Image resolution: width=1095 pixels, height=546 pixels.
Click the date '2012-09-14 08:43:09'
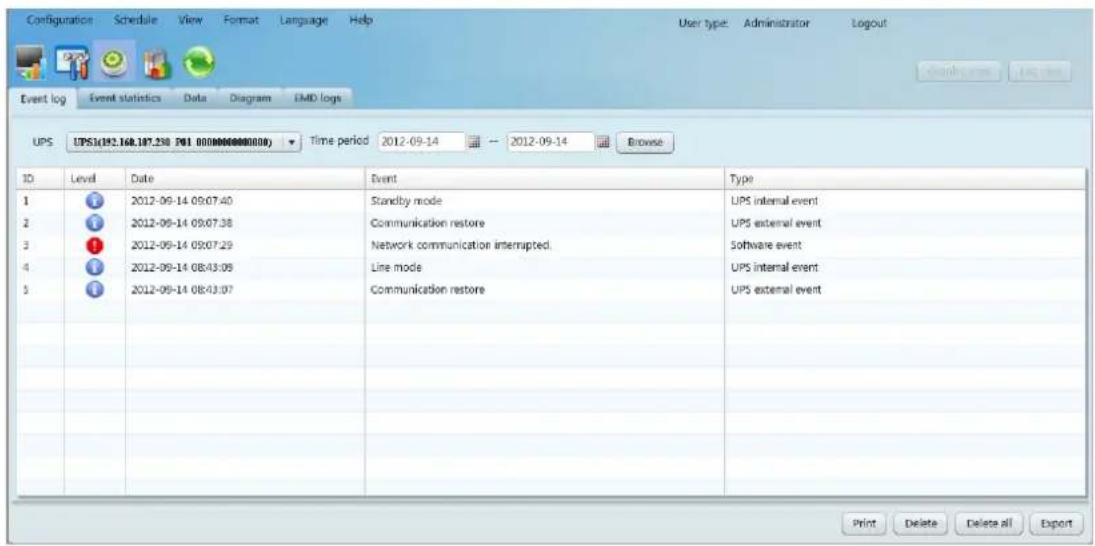pos(182,267)
